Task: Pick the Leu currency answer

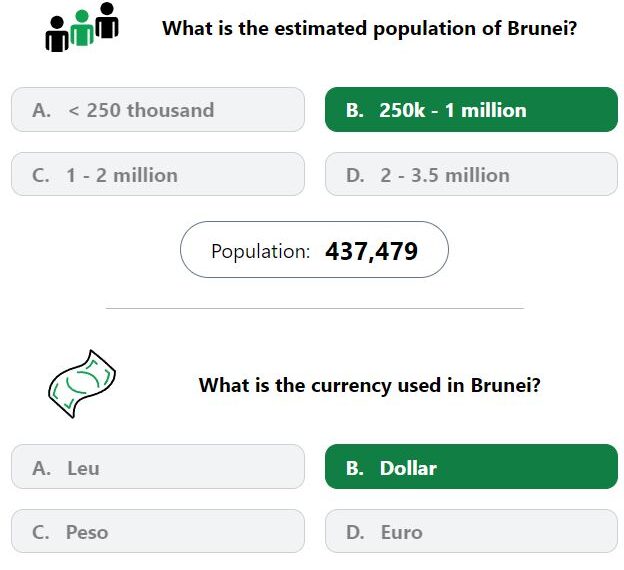Action: (158, 467)
